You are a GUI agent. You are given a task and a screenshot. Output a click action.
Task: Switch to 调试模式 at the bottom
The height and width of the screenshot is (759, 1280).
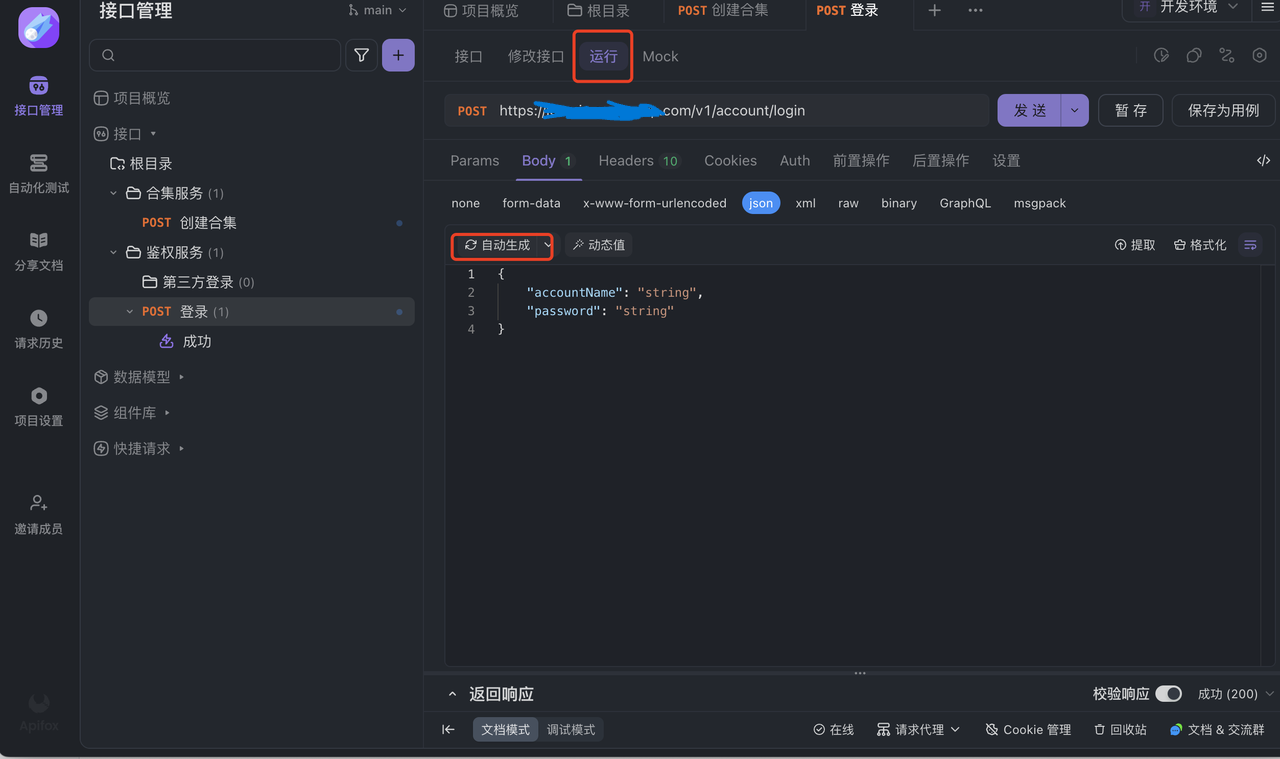click(571, 729)
